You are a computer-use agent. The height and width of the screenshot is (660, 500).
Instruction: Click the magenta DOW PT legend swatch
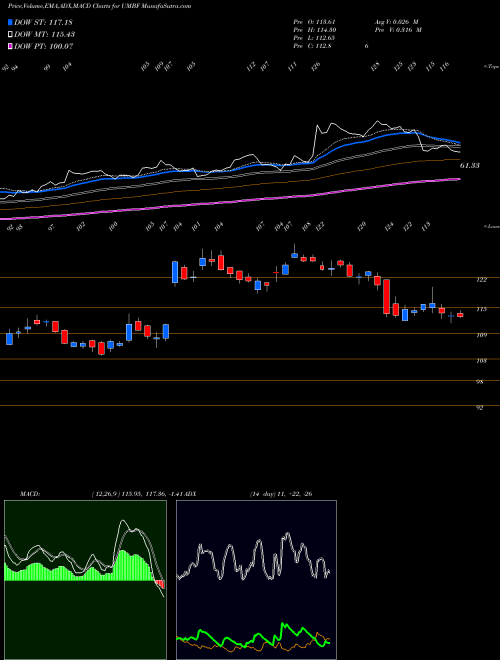(10, 46)
